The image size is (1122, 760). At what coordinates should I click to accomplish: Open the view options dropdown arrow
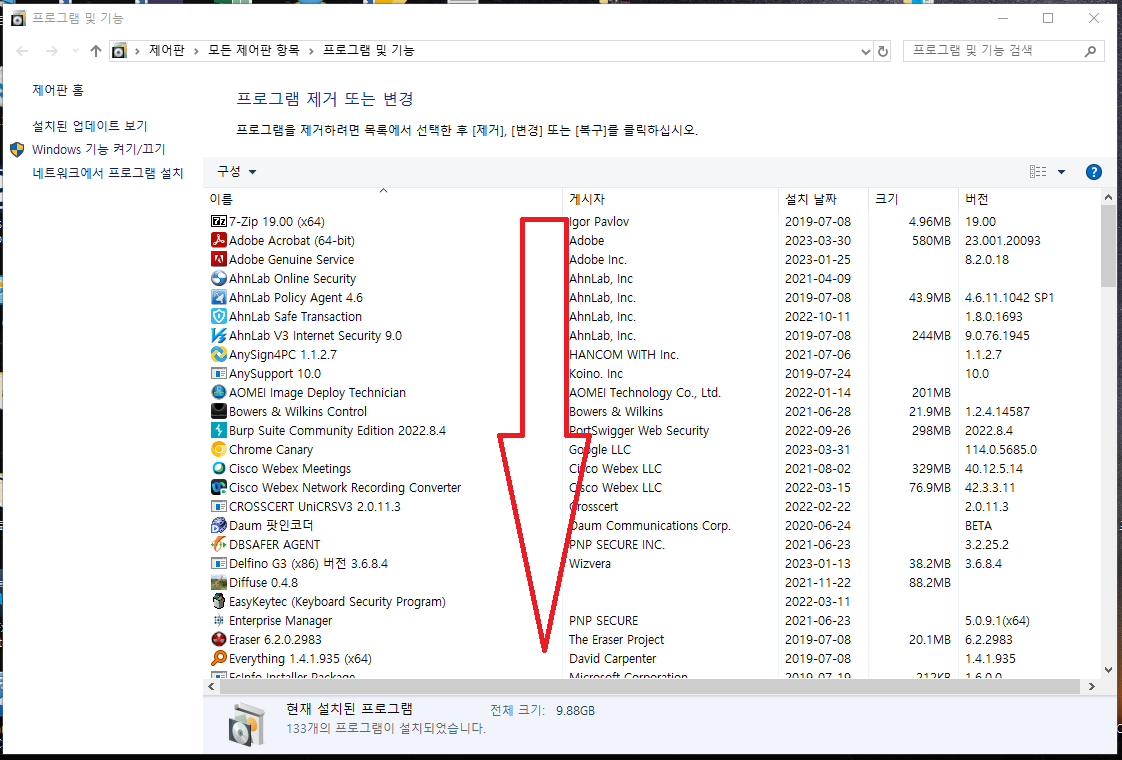point(1061,172)
